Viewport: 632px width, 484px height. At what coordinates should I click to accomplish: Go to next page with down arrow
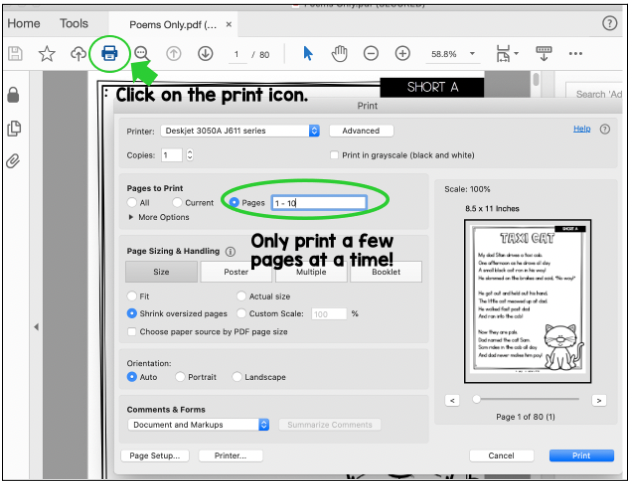pos(205,54)
